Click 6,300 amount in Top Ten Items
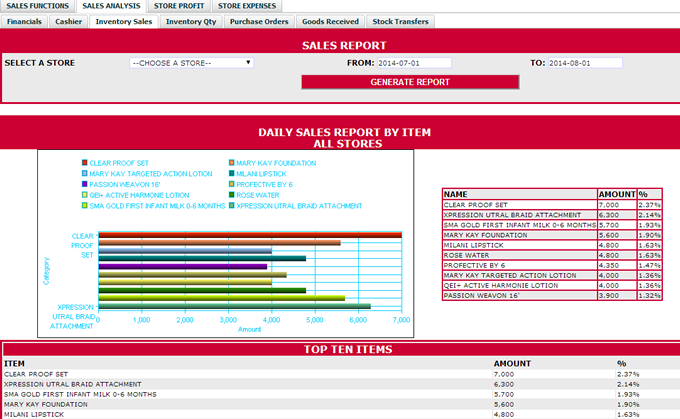The height and width of the screenshot is (419, 680). coord(503,384)
